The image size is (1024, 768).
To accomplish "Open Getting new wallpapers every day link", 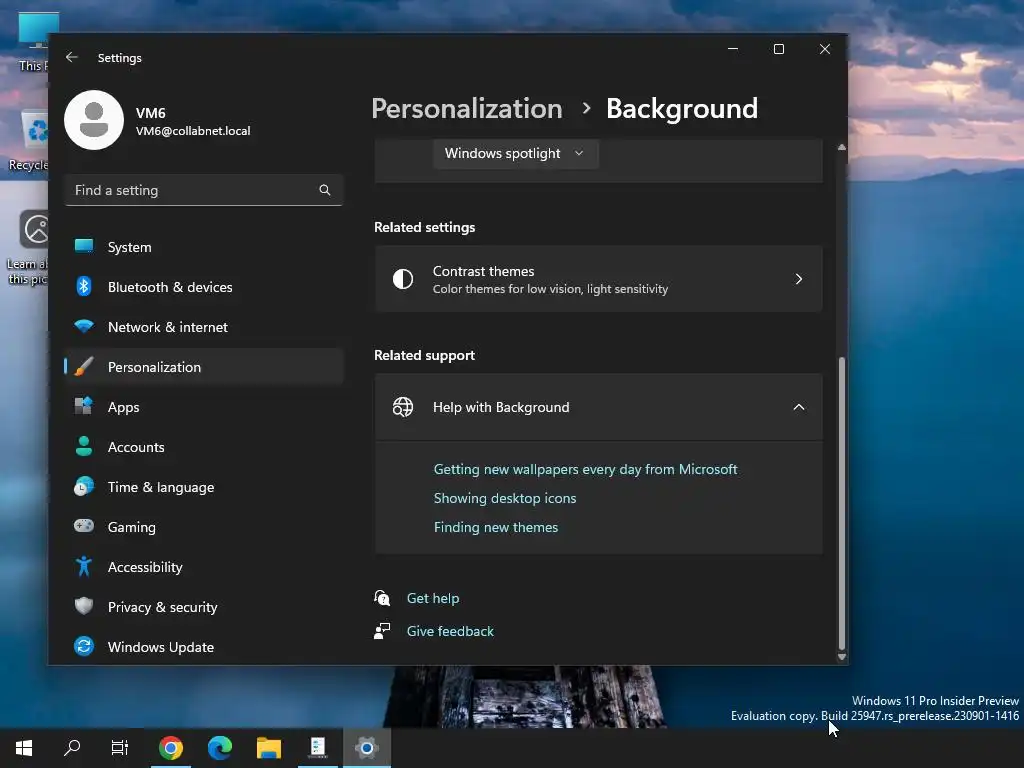I will coord(585,469).
